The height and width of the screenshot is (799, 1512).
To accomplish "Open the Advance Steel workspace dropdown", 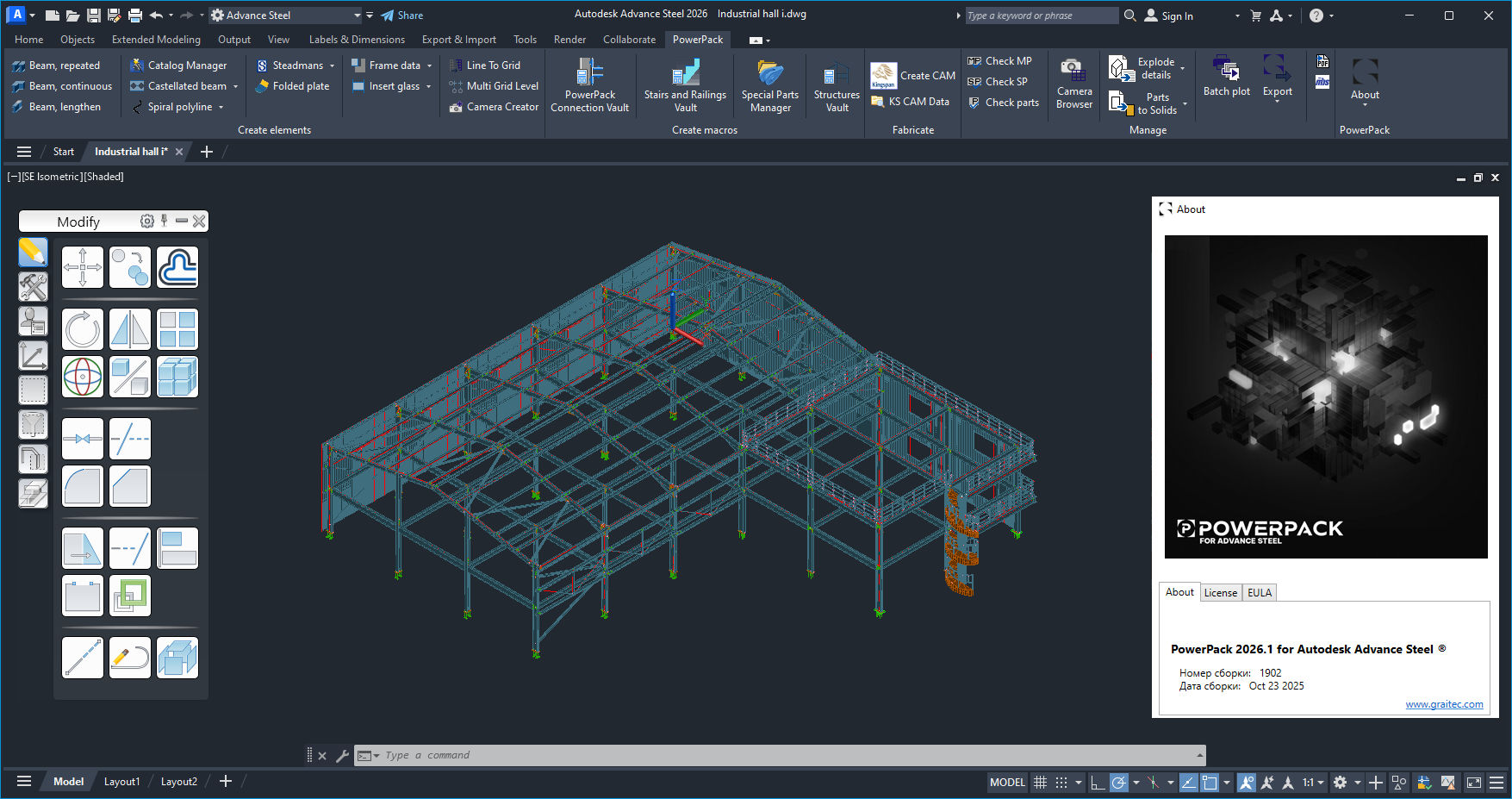I will [357, 15].
